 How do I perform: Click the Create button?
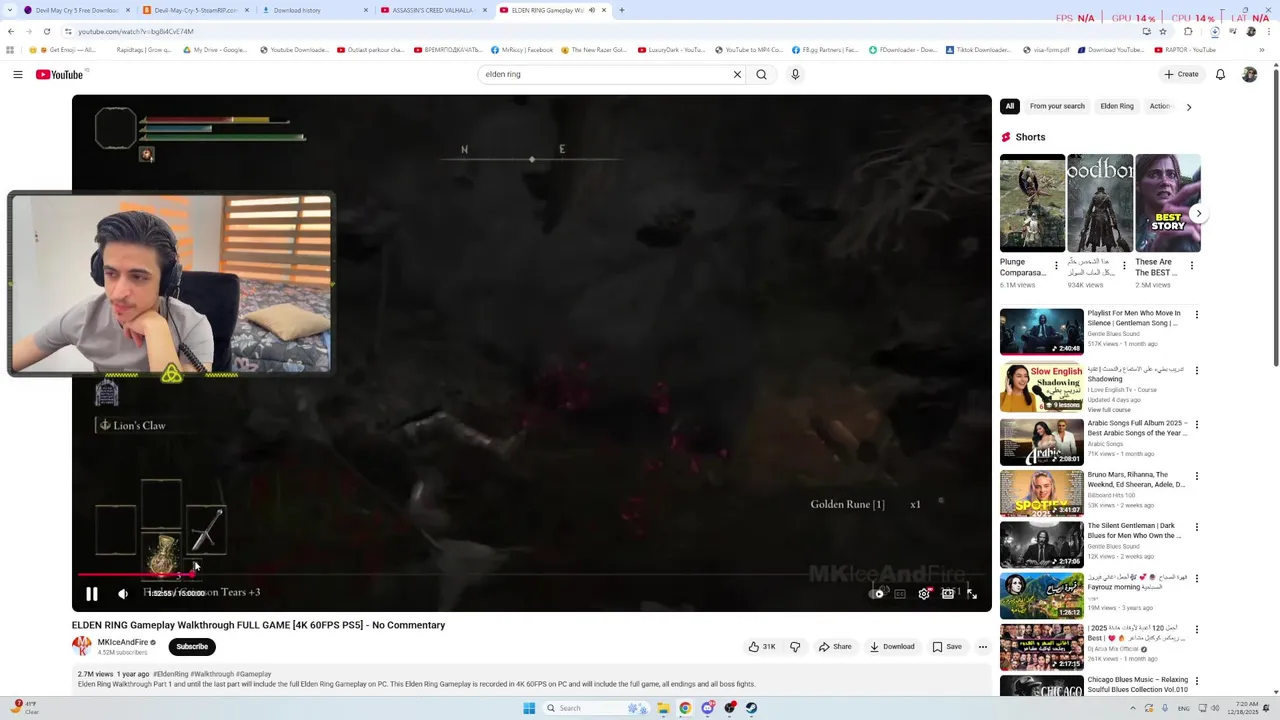point(1181,75)
